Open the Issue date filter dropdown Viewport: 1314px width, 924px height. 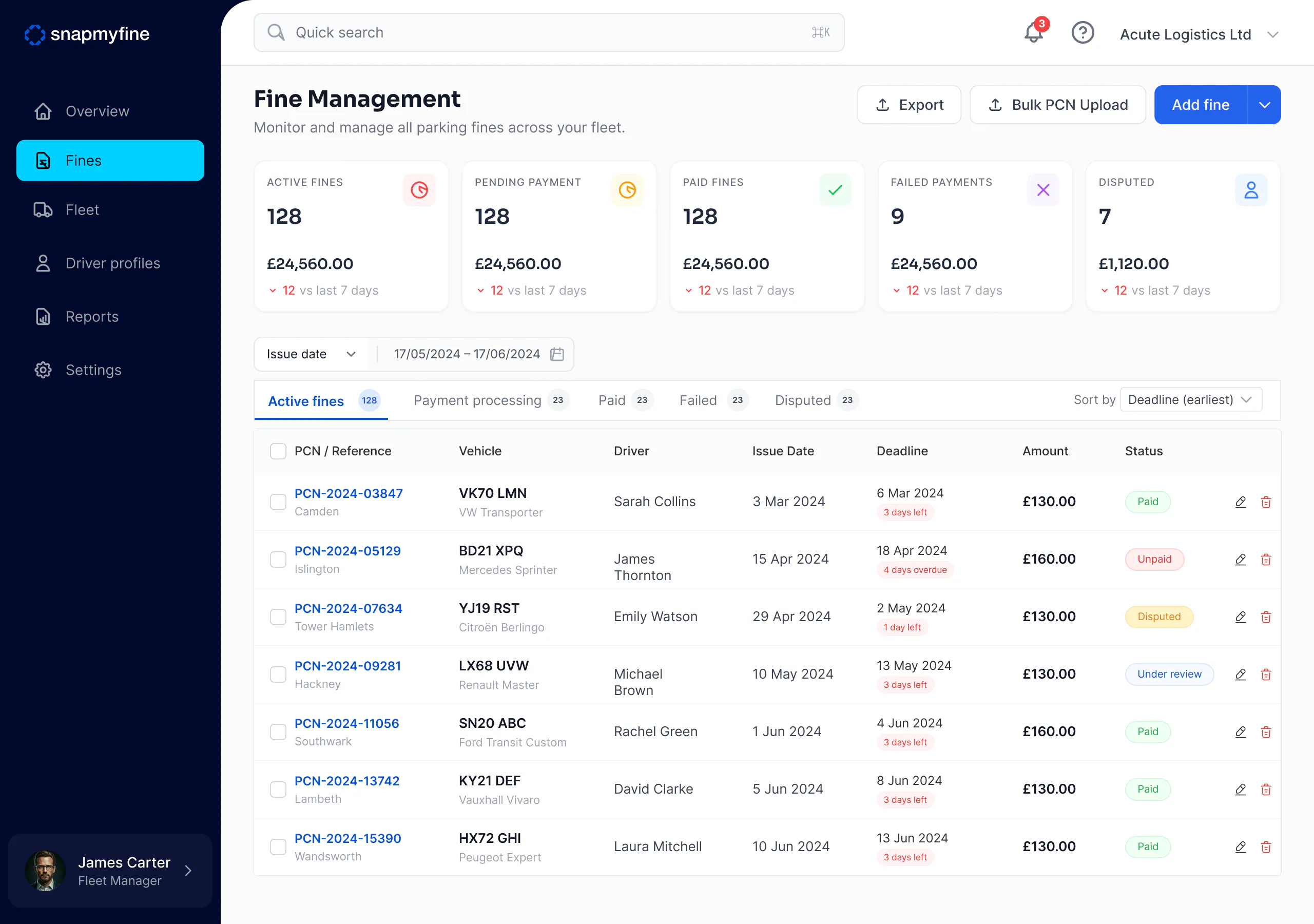(312, 354)
